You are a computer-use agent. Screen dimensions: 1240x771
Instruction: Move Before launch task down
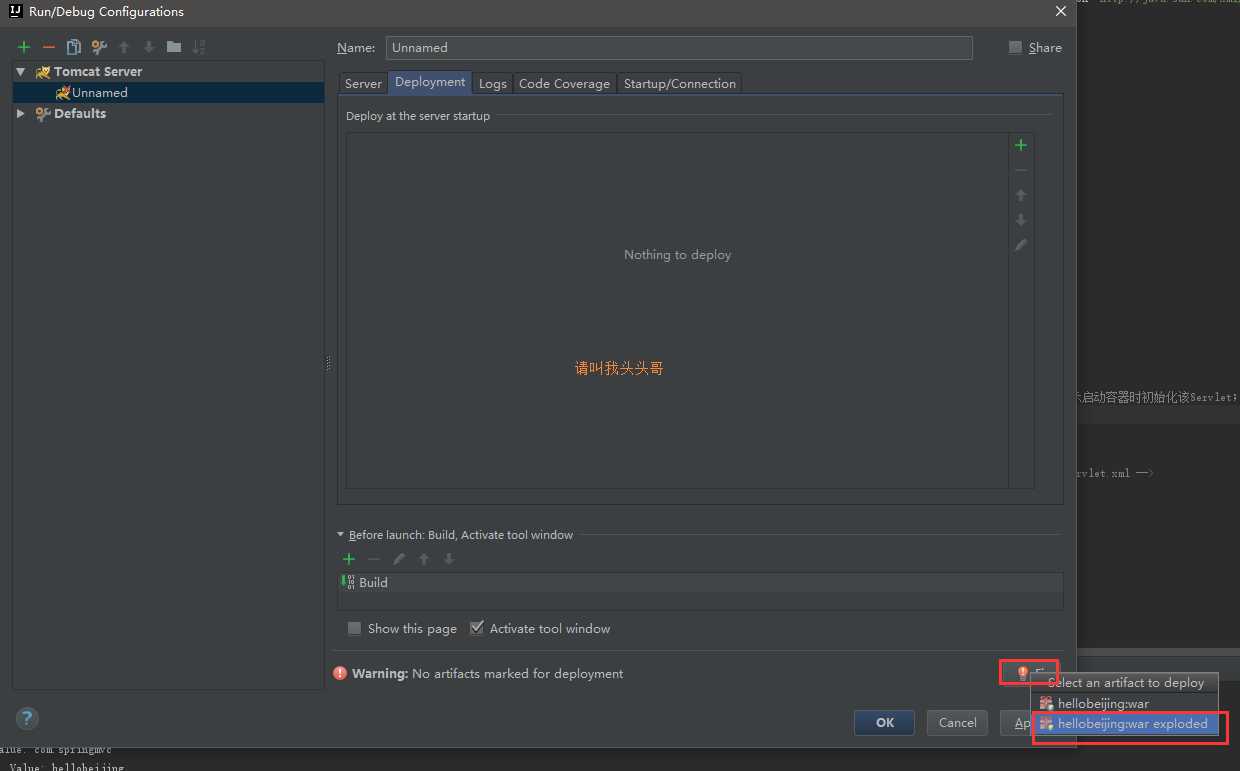click(449, 559)
